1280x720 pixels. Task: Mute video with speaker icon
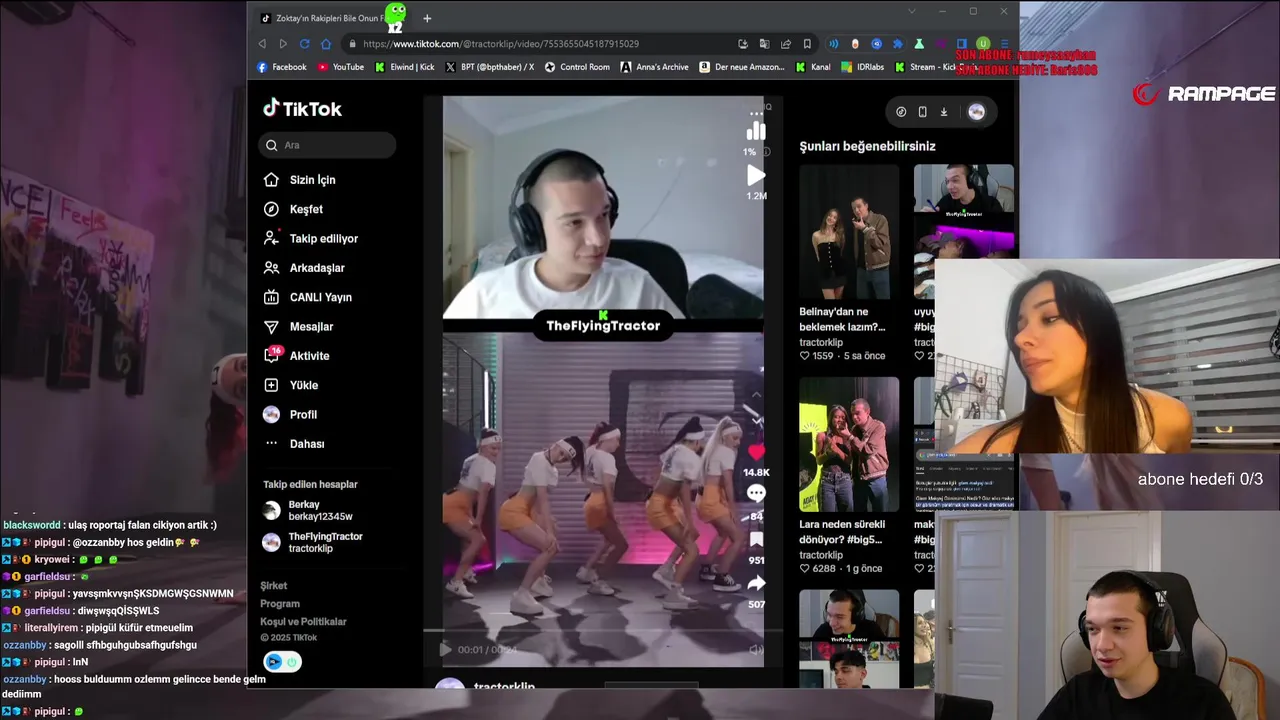tap(756, 650)
